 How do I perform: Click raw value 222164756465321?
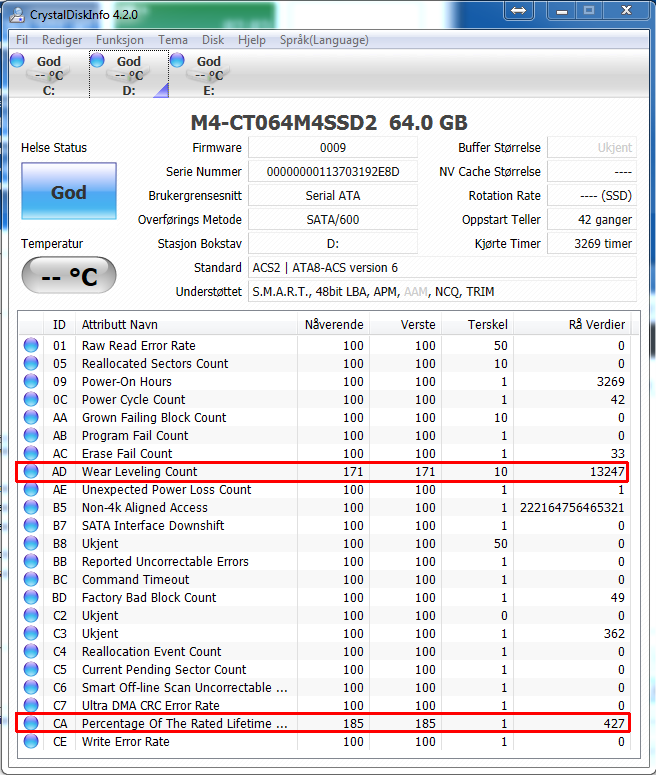572,508
